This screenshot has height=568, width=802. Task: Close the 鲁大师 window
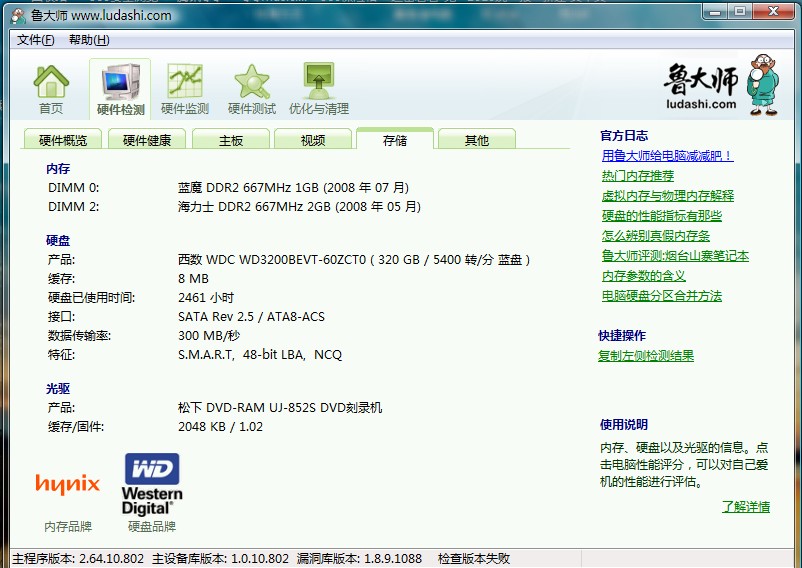pyautogui.click(x=773, y=12)
